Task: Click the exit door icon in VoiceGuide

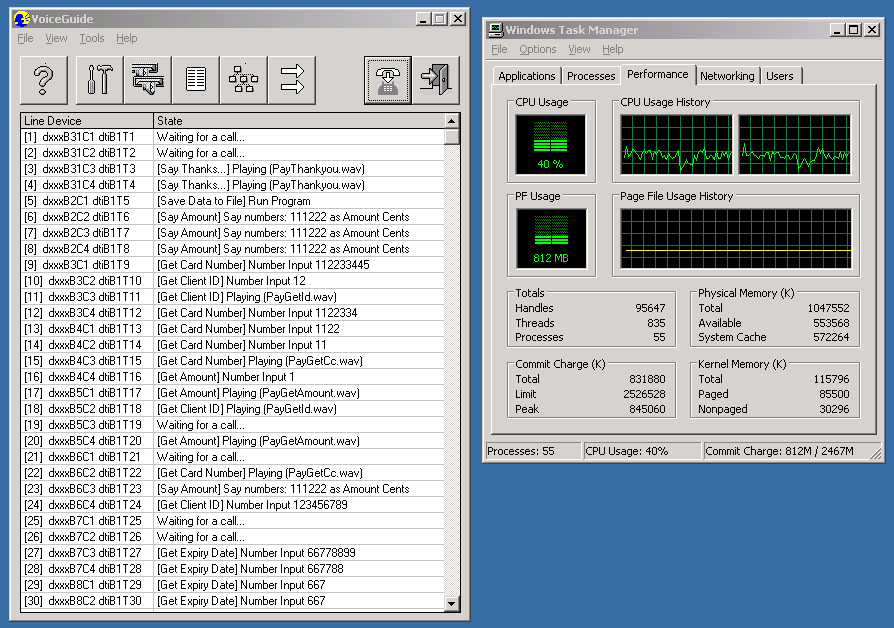Action: [x=436, y=80]
